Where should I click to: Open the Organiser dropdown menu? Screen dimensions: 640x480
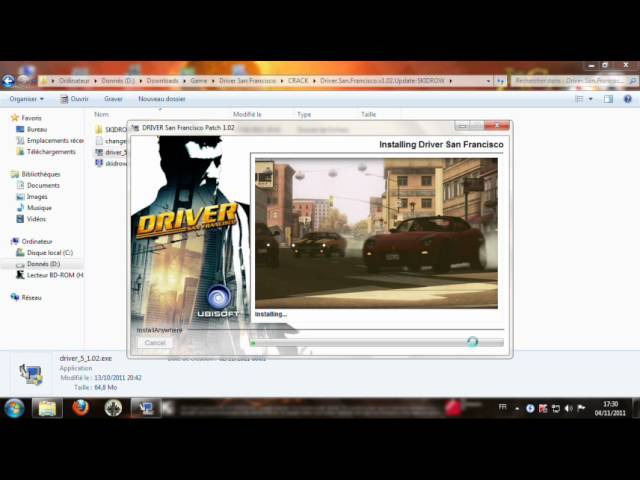click(x=27, y=99)
